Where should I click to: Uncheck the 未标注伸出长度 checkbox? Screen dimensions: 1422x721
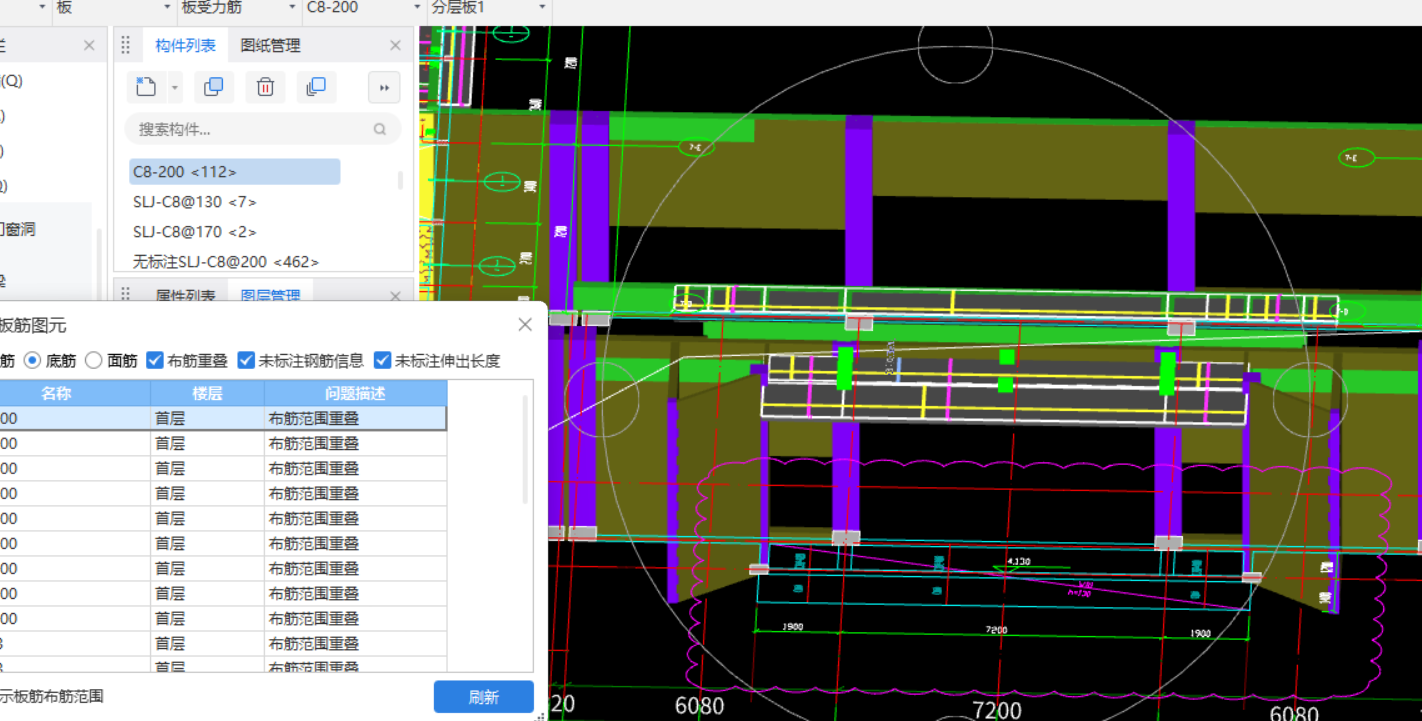pyautogui.click(x=382, y=360)
